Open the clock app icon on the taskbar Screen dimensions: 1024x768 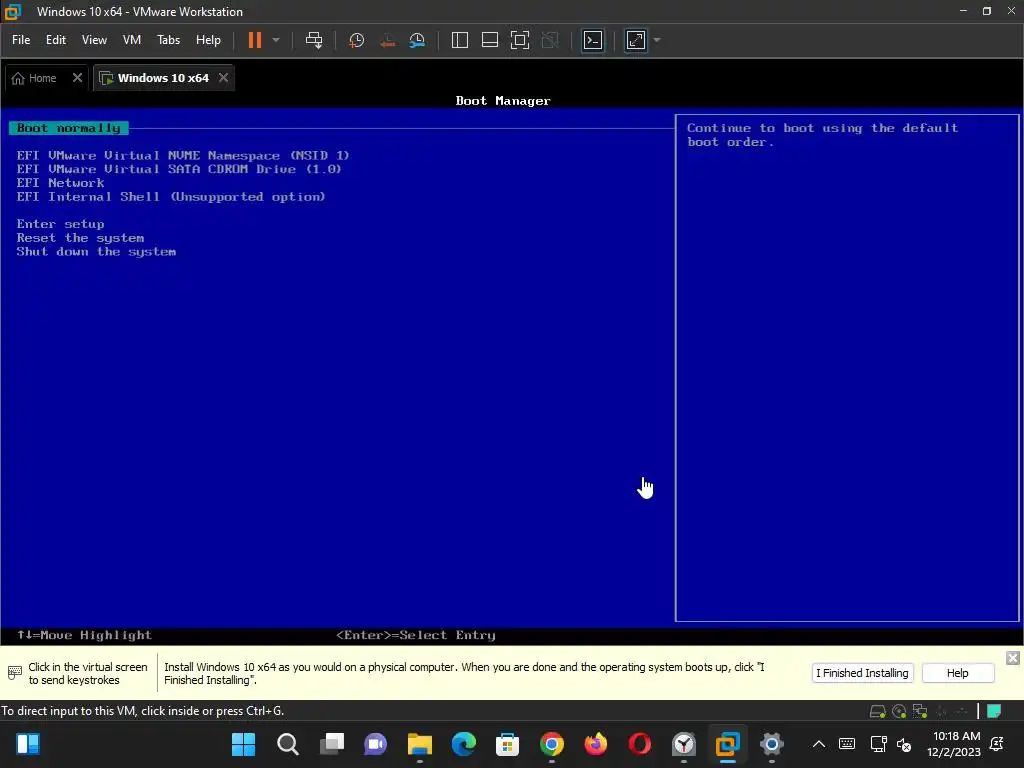(684, 744)
